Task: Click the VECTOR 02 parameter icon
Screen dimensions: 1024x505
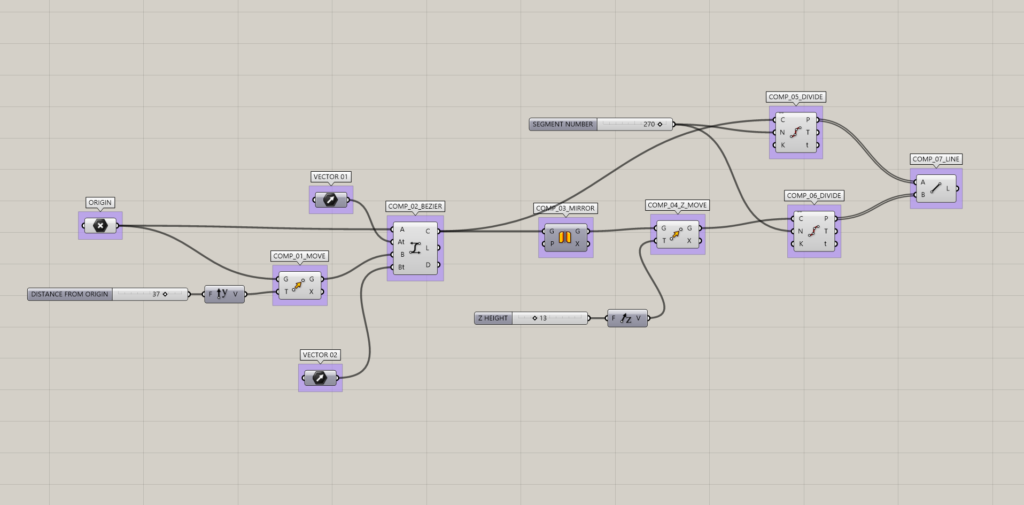Action: (320, 378)
